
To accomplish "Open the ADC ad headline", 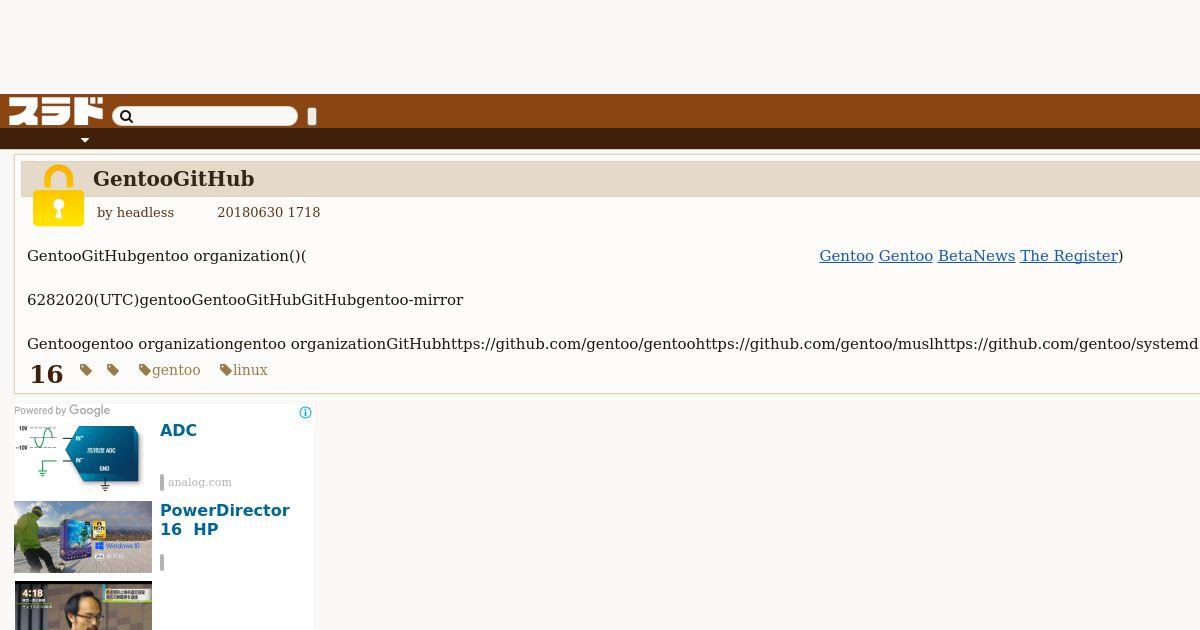I will pos(178,430).
